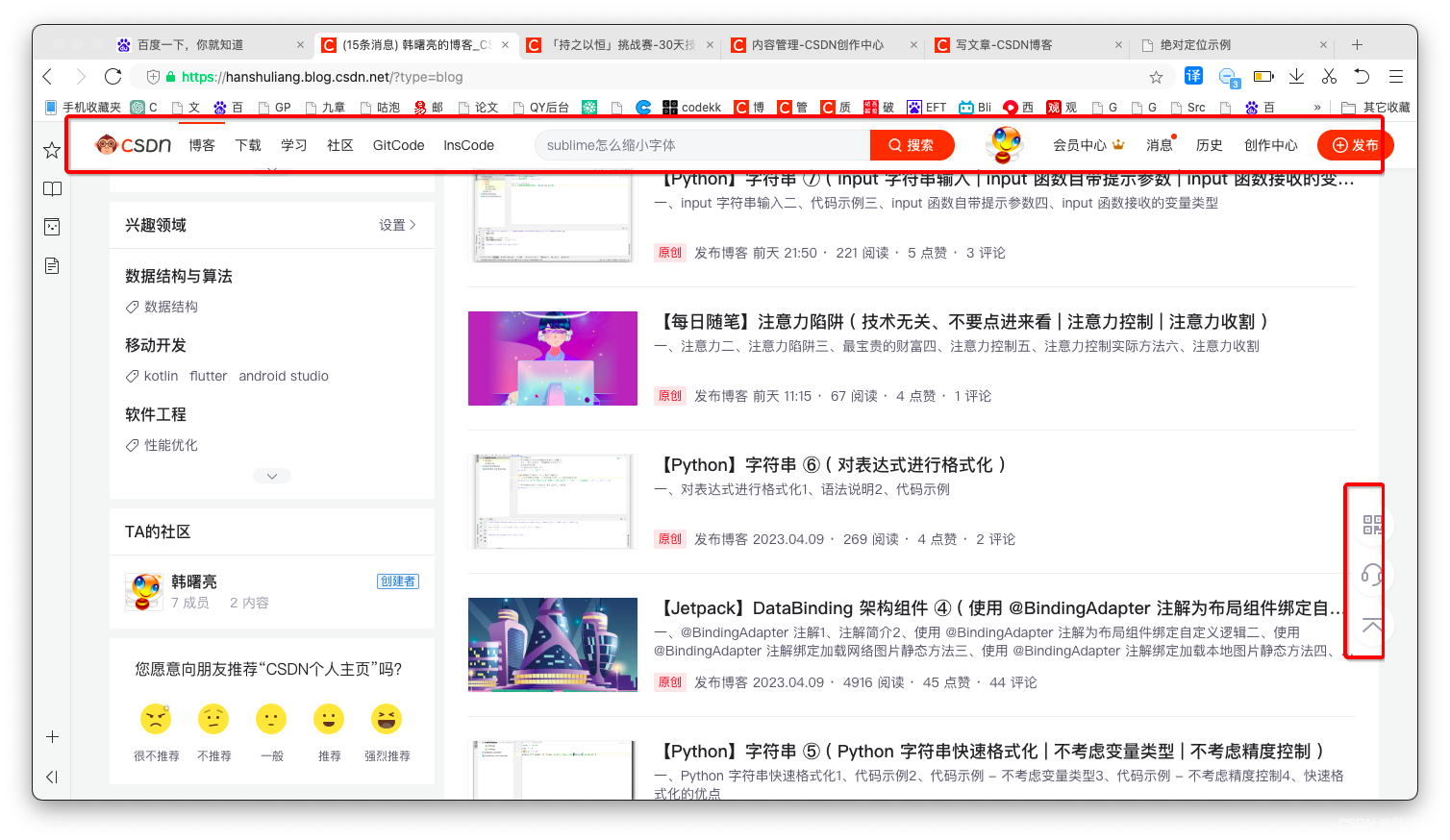
Task: Go back with the browser back arrow
Action: pyautogui.click(x=48, y=77)
